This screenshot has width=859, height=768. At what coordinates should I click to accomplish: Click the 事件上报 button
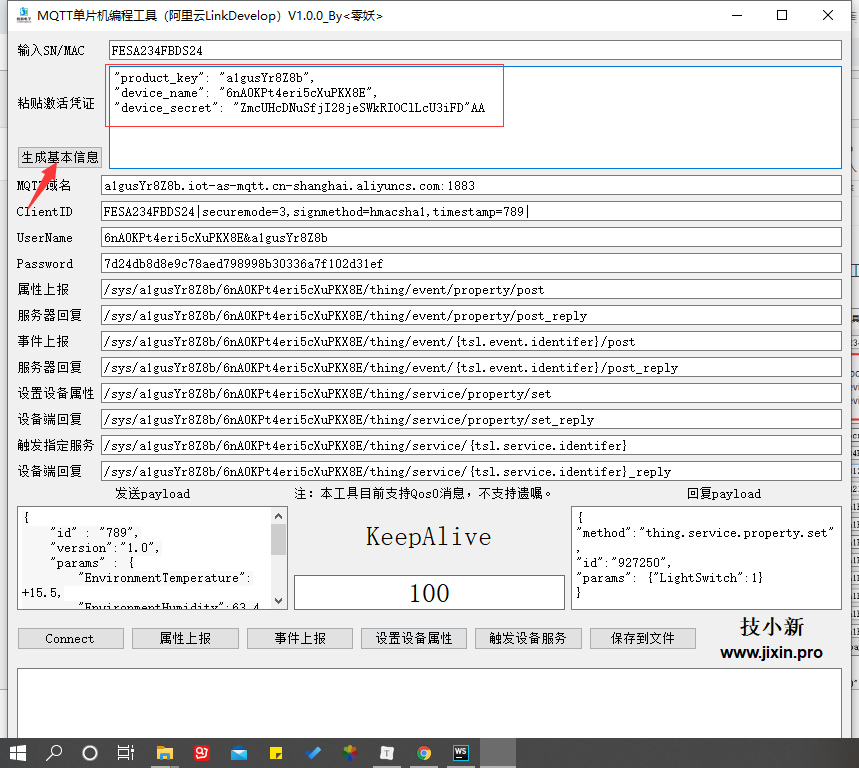click(300, 639)
